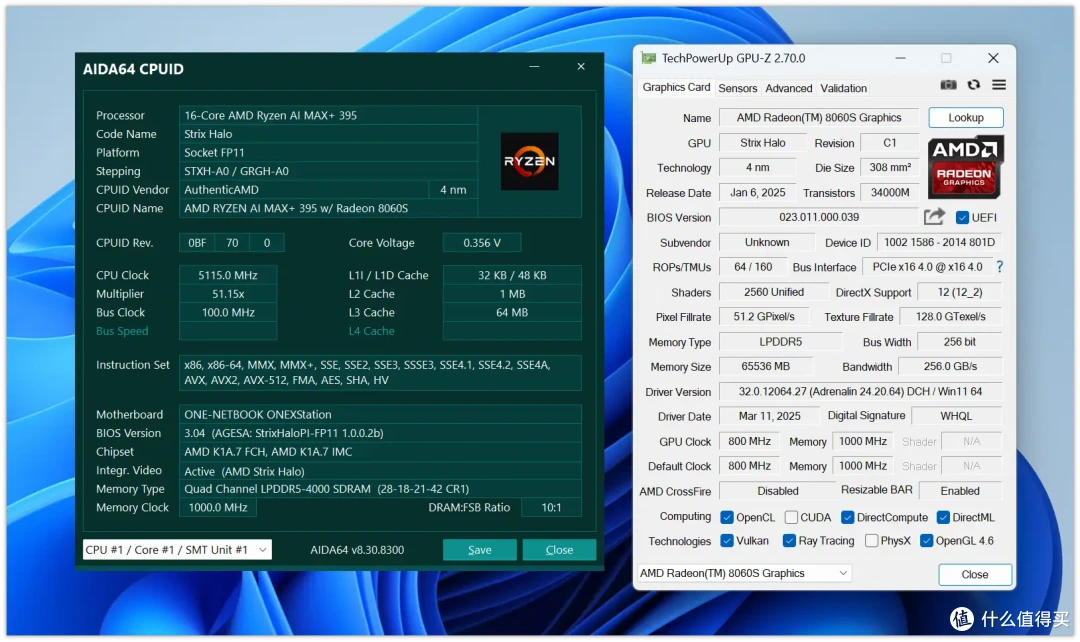Click the Chipset value AMD K1A.7 FCH
1080x642 pixels.
[380, 451]
